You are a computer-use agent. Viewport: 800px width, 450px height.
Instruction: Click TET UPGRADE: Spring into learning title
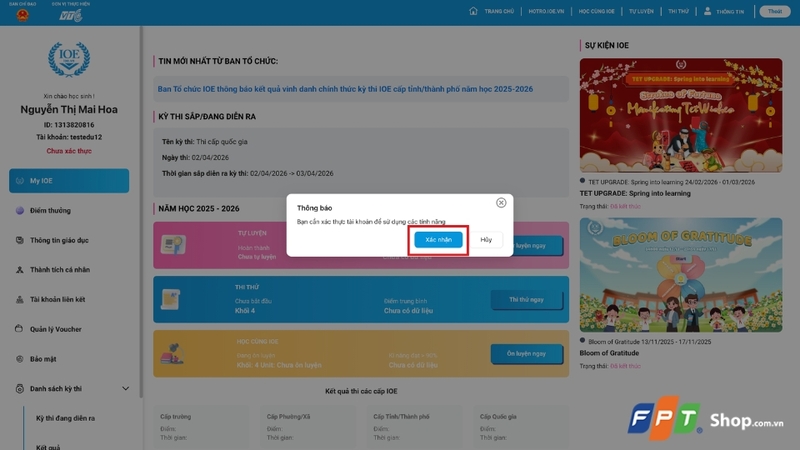coord(635,193)
